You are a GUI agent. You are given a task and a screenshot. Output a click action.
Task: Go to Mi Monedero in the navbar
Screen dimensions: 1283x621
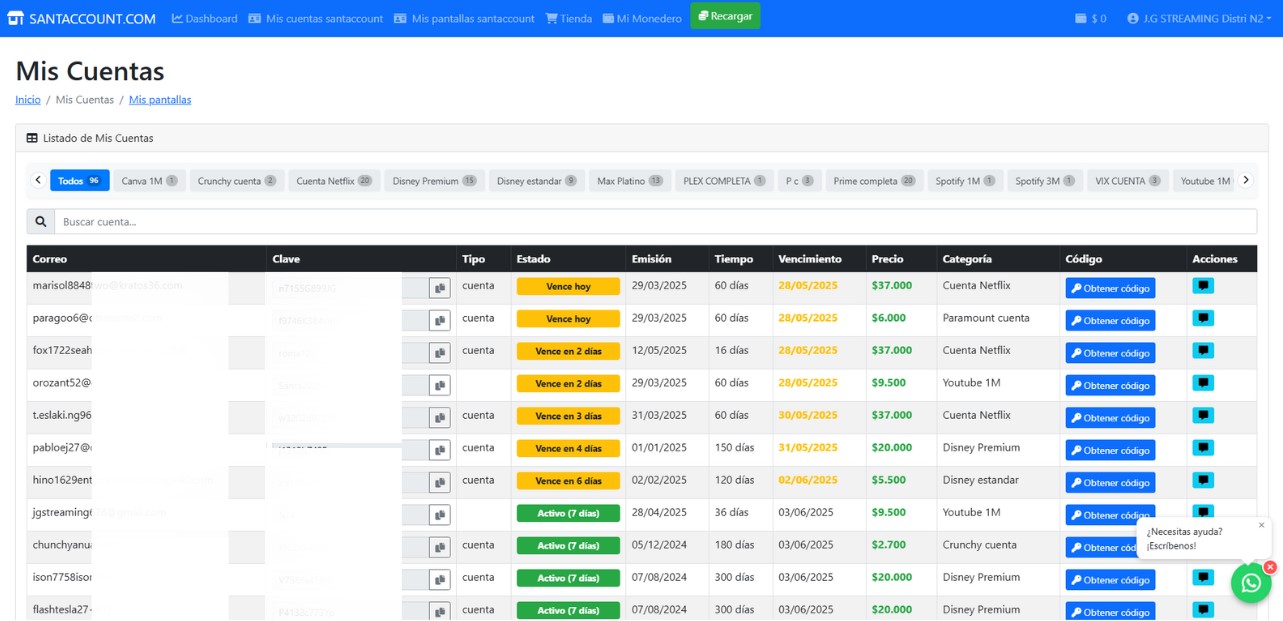tap(642, 18)
